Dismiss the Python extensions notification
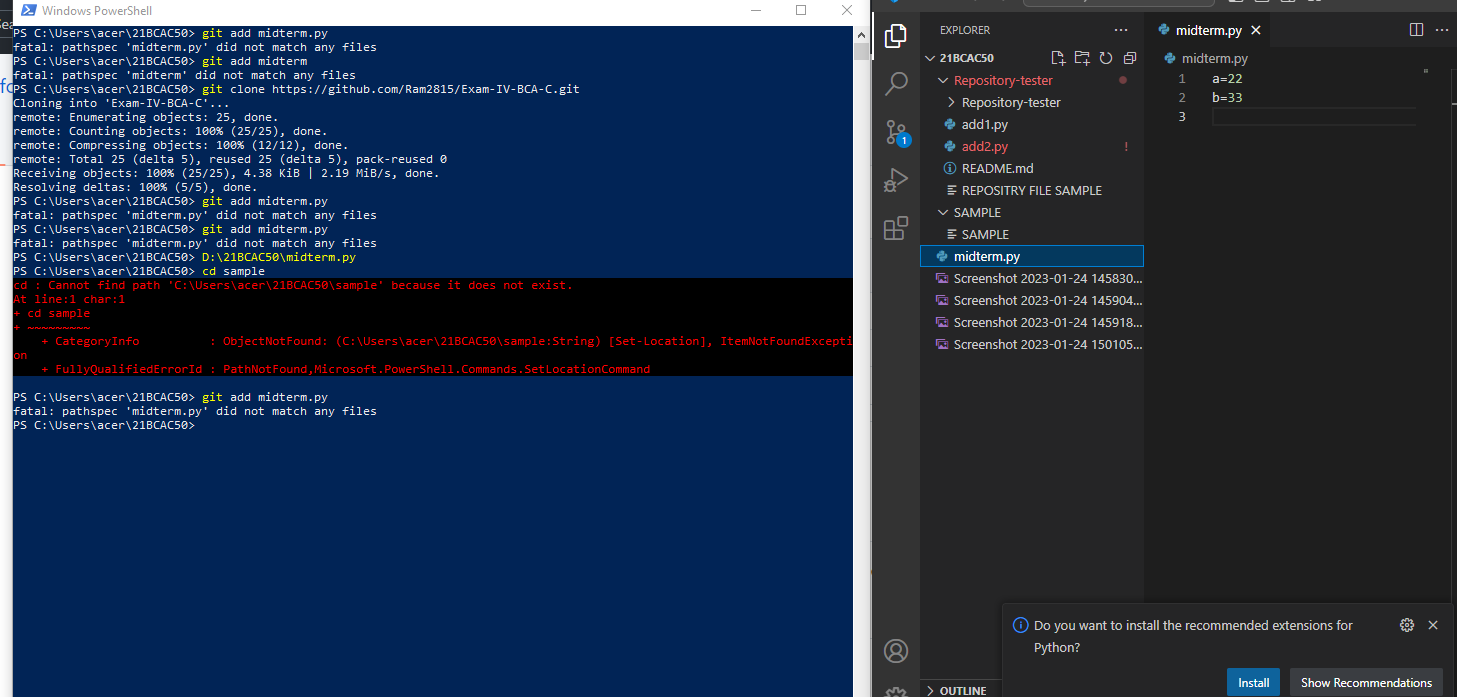The height and width of the screenshot is (697, 1457). [1433, 625]
